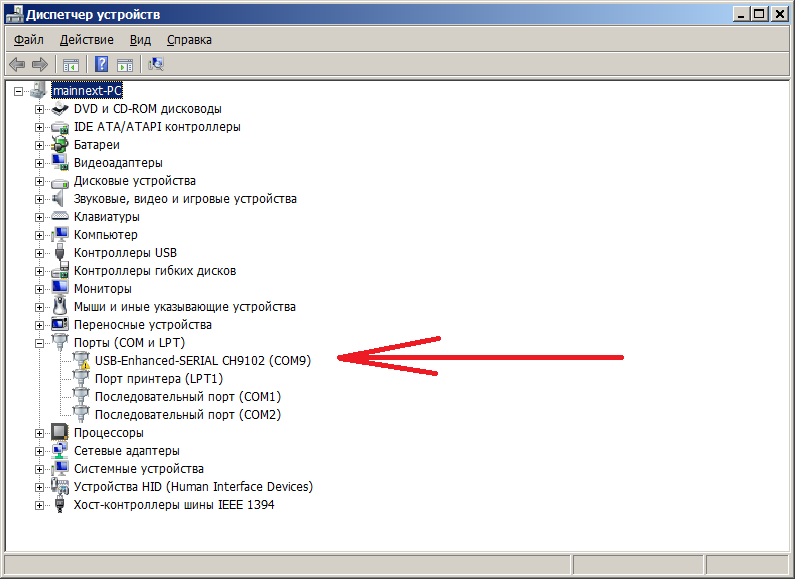Open the Файл menu
803x585 pixels.
point(29,40)
